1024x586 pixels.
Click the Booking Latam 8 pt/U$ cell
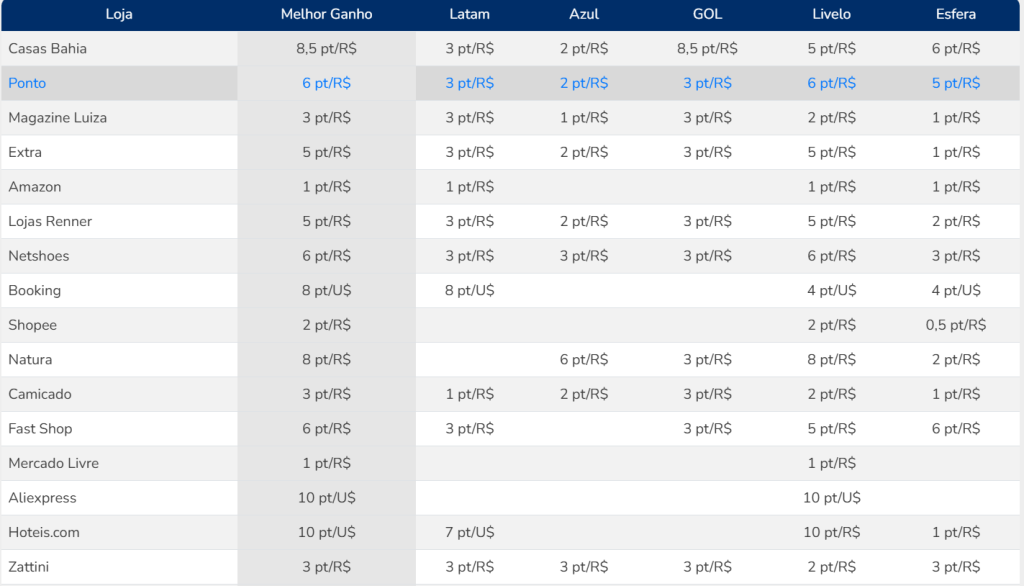[469, 291]
